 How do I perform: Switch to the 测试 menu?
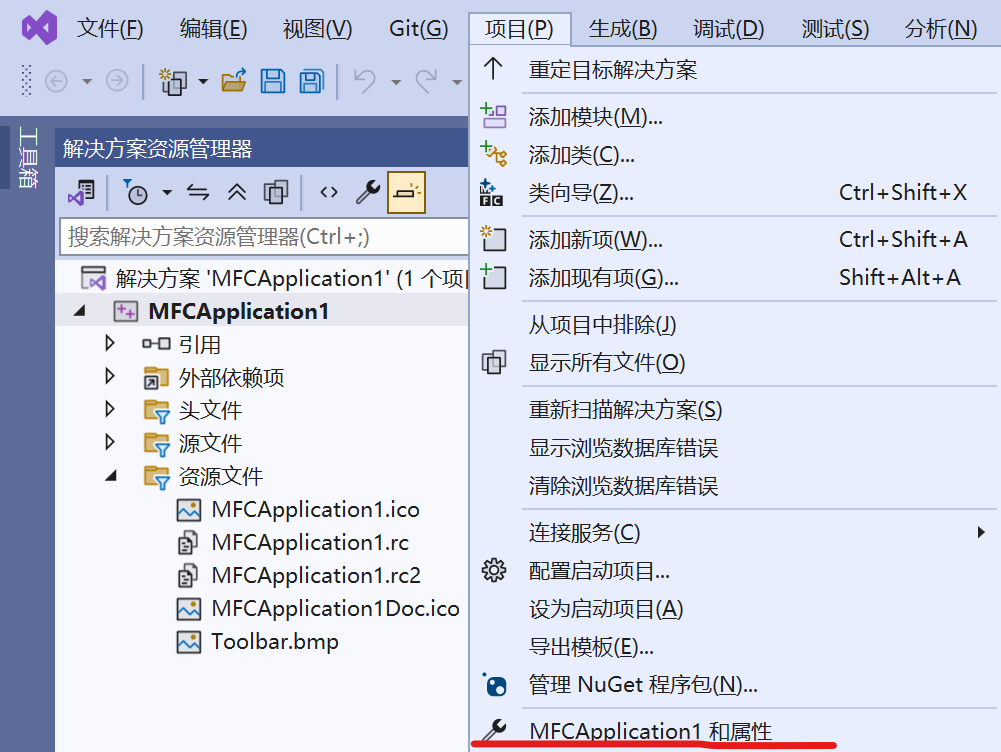pyautogui.click(x=833, y=28)
